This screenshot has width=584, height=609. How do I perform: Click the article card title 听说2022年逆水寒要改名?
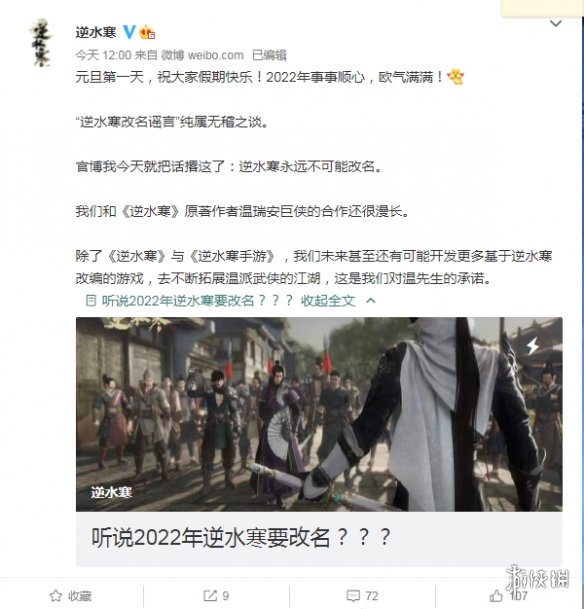tap(240, 538)
